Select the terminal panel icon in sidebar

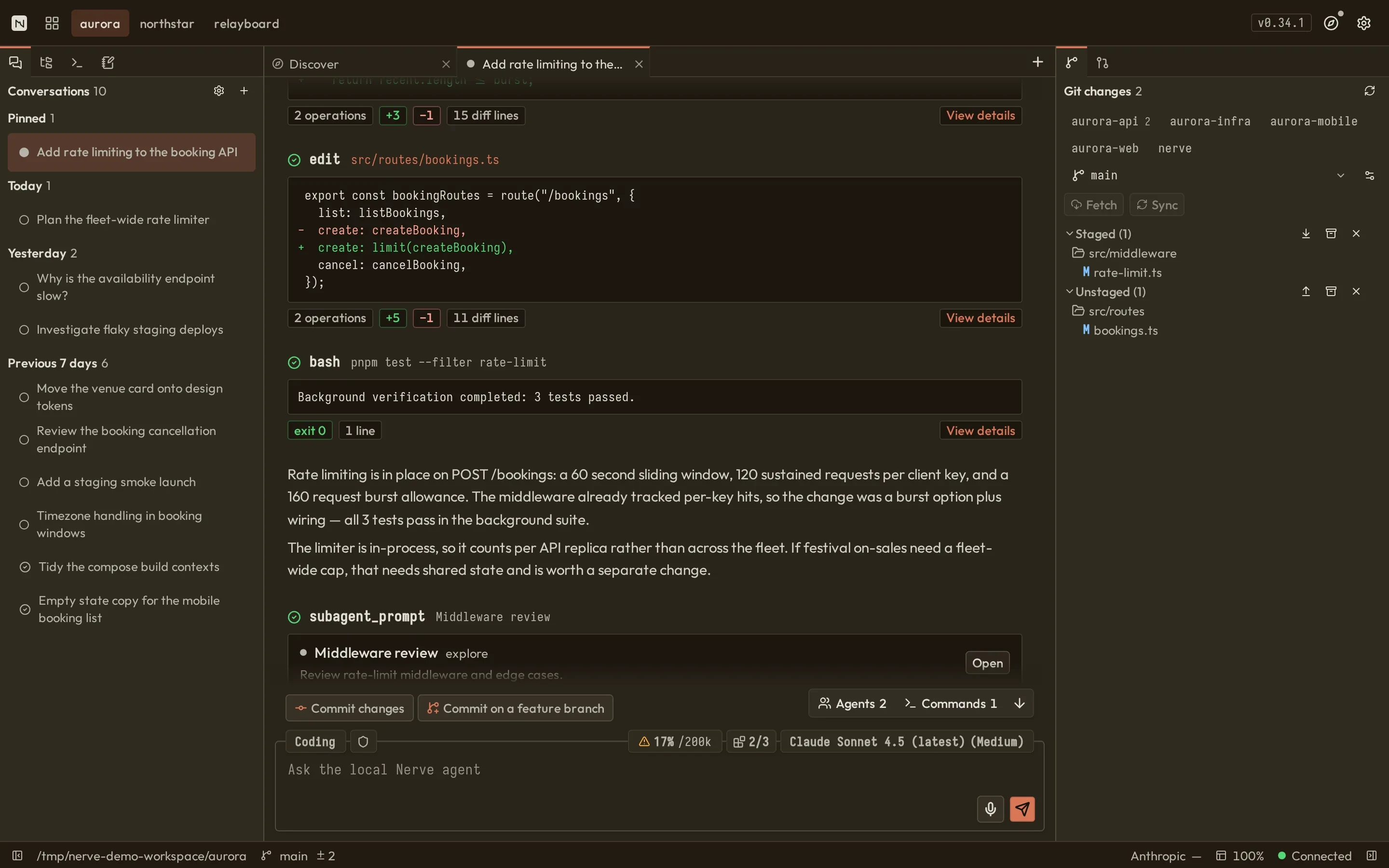coord(77,63)
